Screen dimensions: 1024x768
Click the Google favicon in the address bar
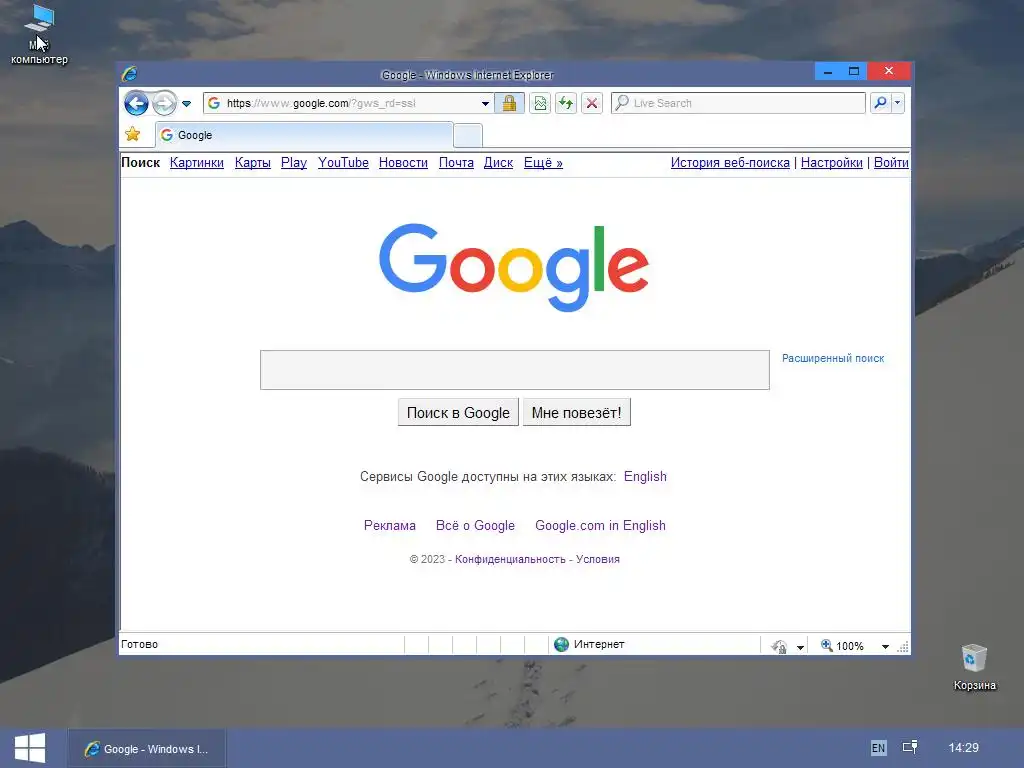pos(214,103)
